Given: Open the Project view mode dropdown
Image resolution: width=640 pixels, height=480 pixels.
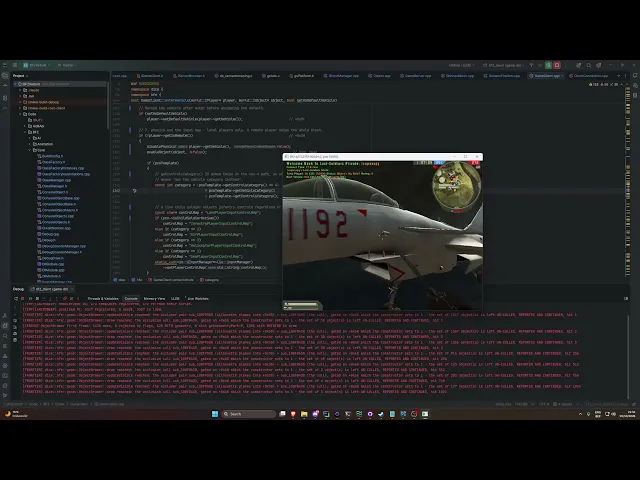Looking at the screenshot, I should click(x=20, y=76).
